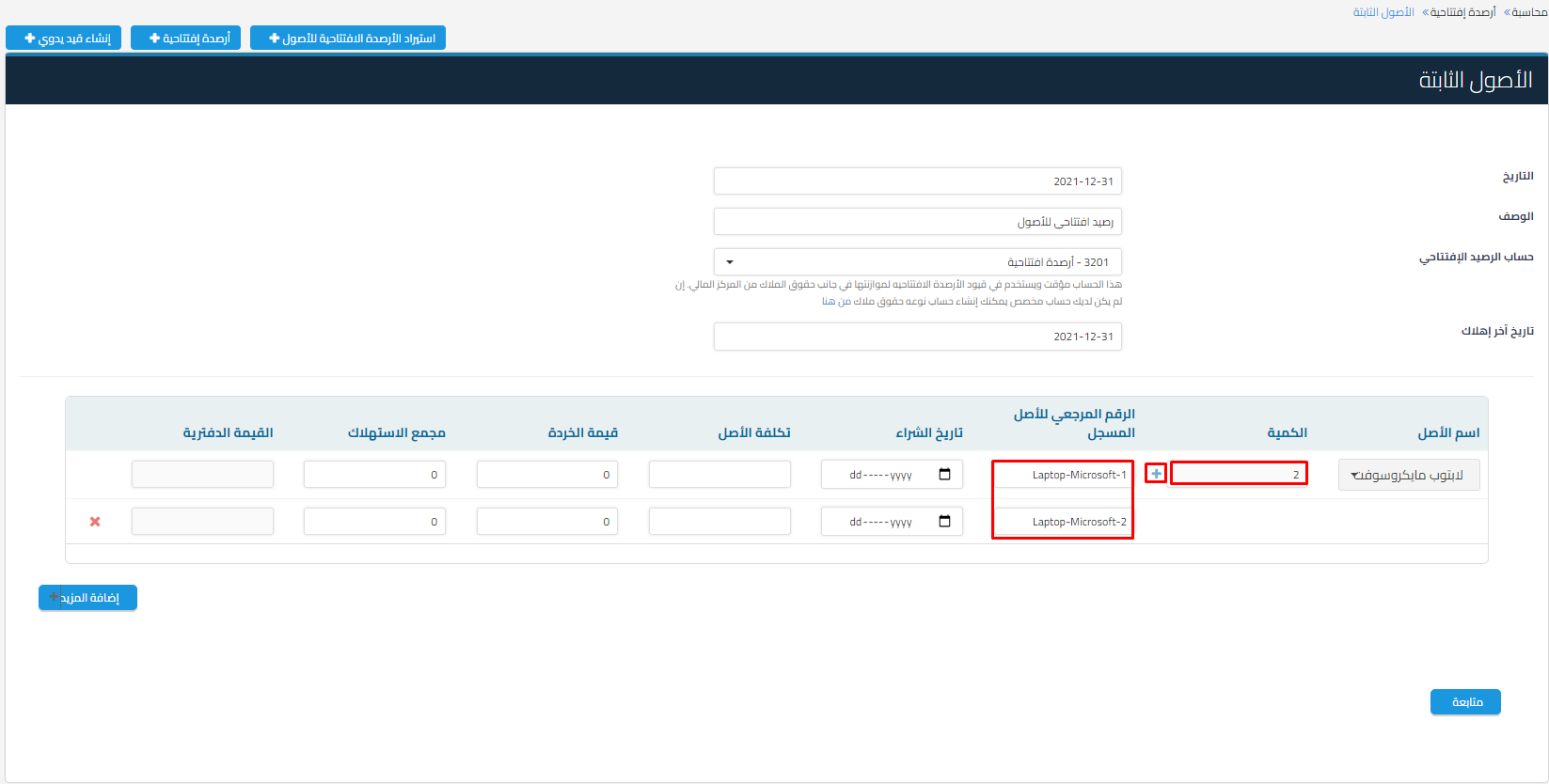Click the تاريخ آخر إهلاك field
Screen dimensions: 1549x784
coord(917,337)
